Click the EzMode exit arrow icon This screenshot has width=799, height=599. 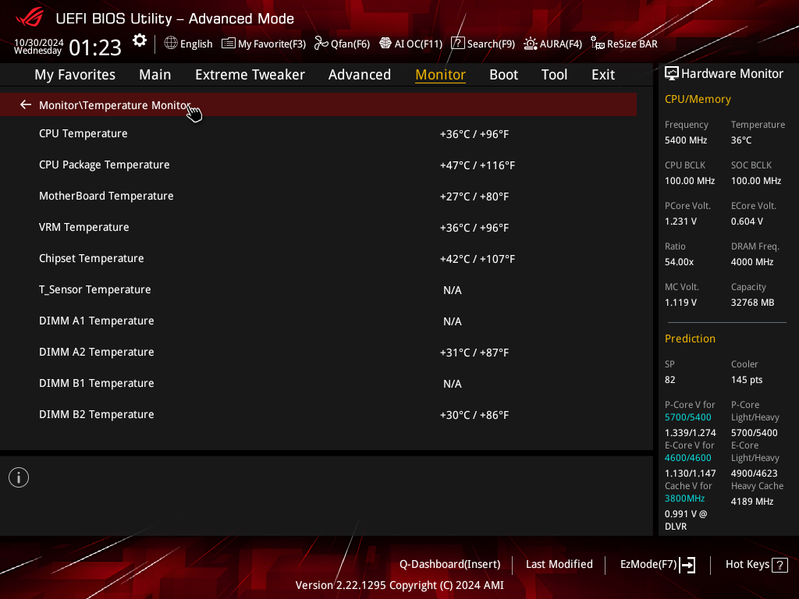(x=687, y=564)
